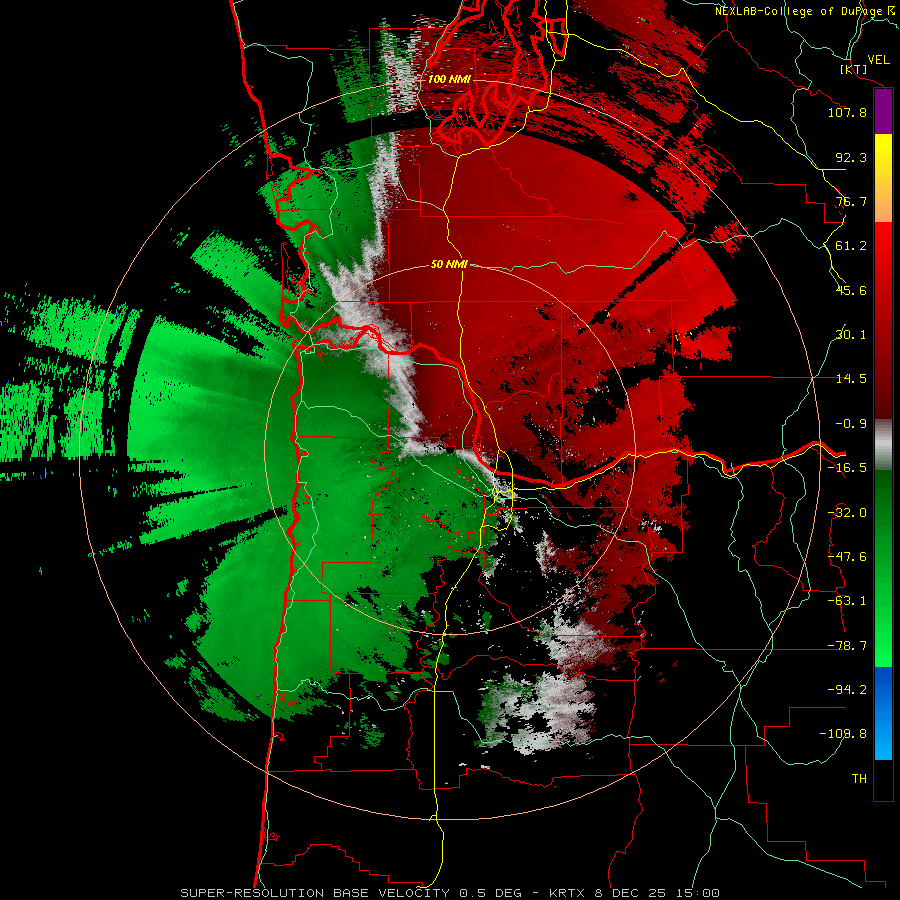This screenshot has width=900, height=900.
Task: Click the -32.0 value on the velocity scale
Action: (847, 513)
